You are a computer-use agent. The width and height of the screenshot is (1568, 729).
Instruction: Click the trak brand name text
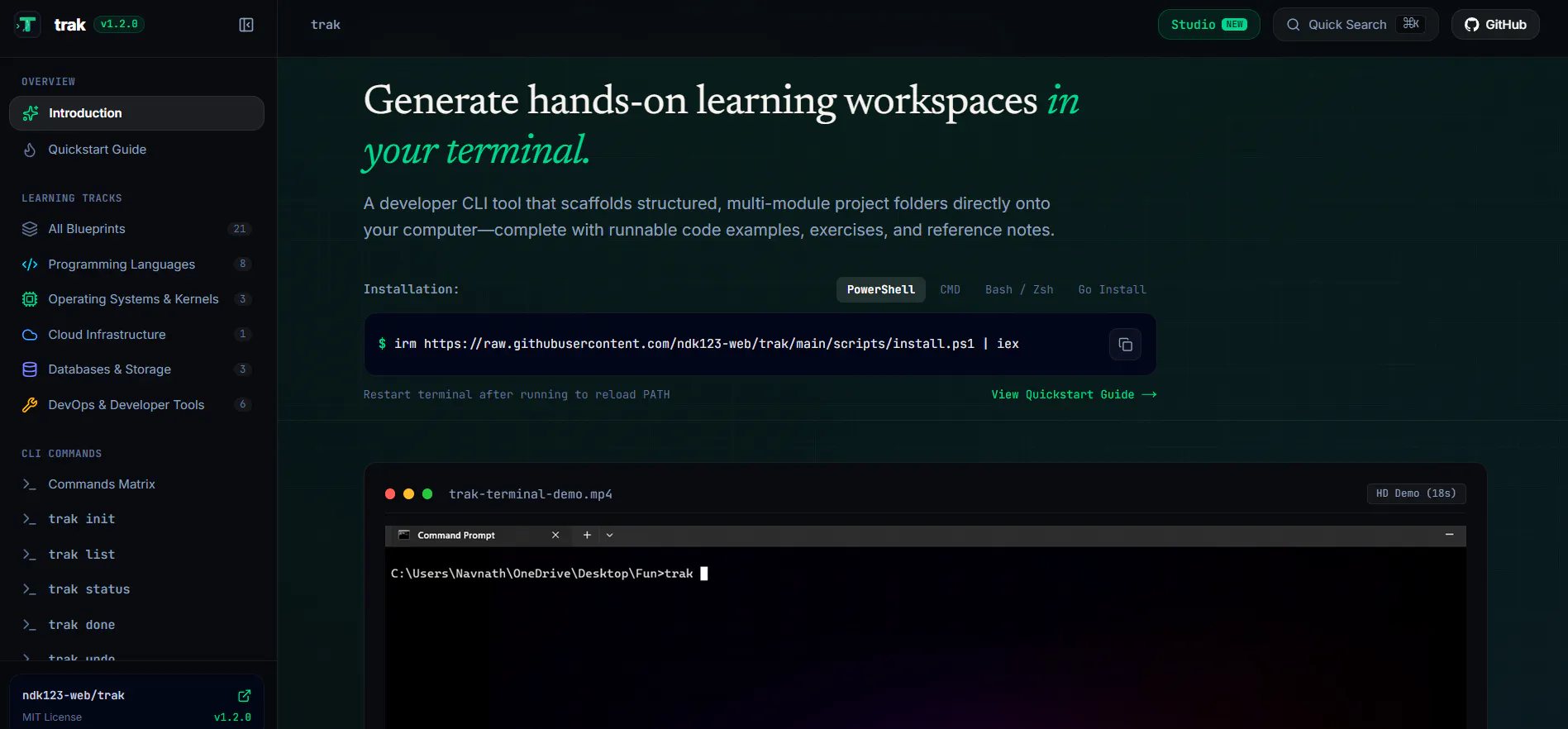(70, 25)
